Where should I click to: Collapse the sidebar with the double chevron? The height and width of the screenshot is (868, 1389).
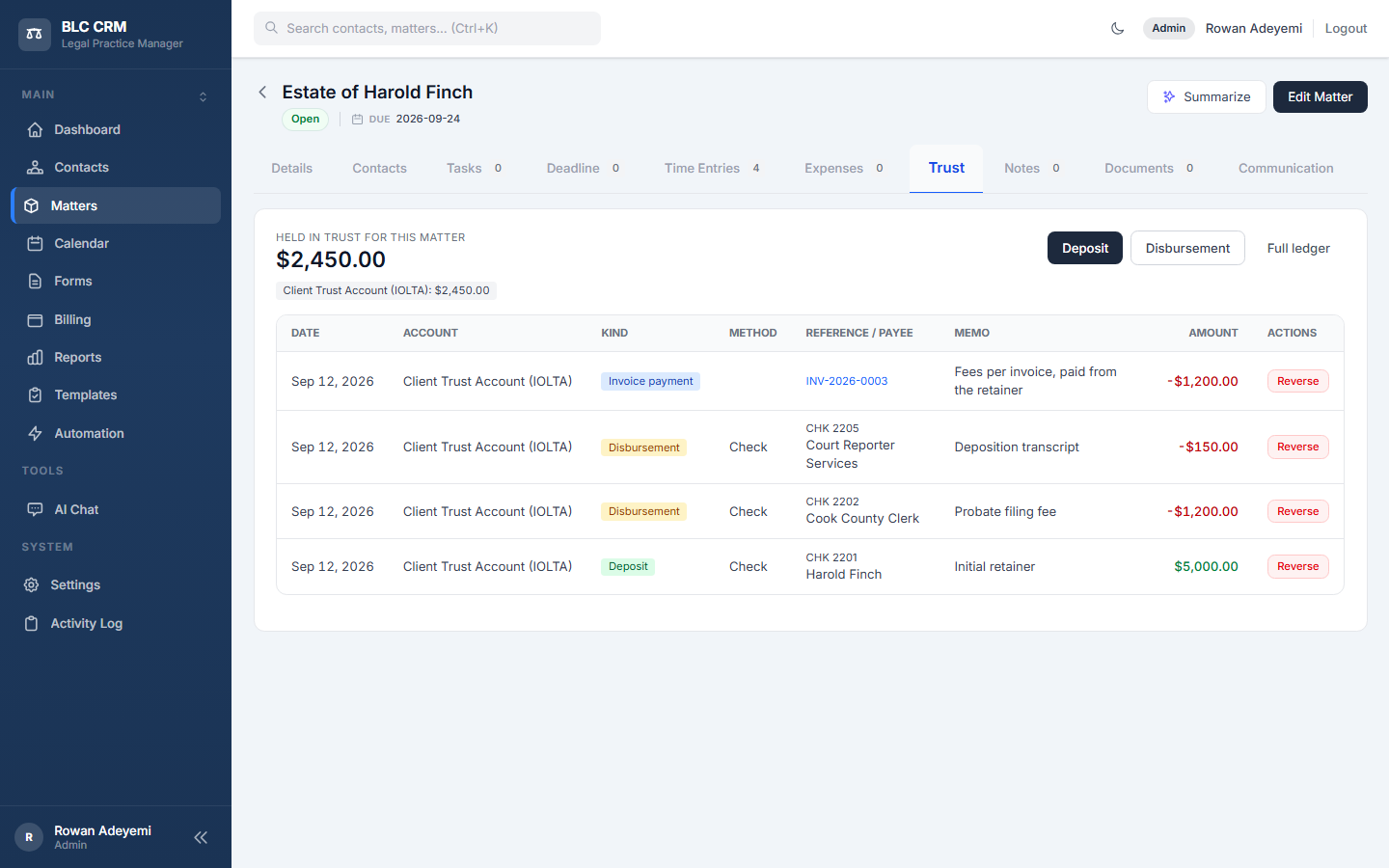[201, 837]
